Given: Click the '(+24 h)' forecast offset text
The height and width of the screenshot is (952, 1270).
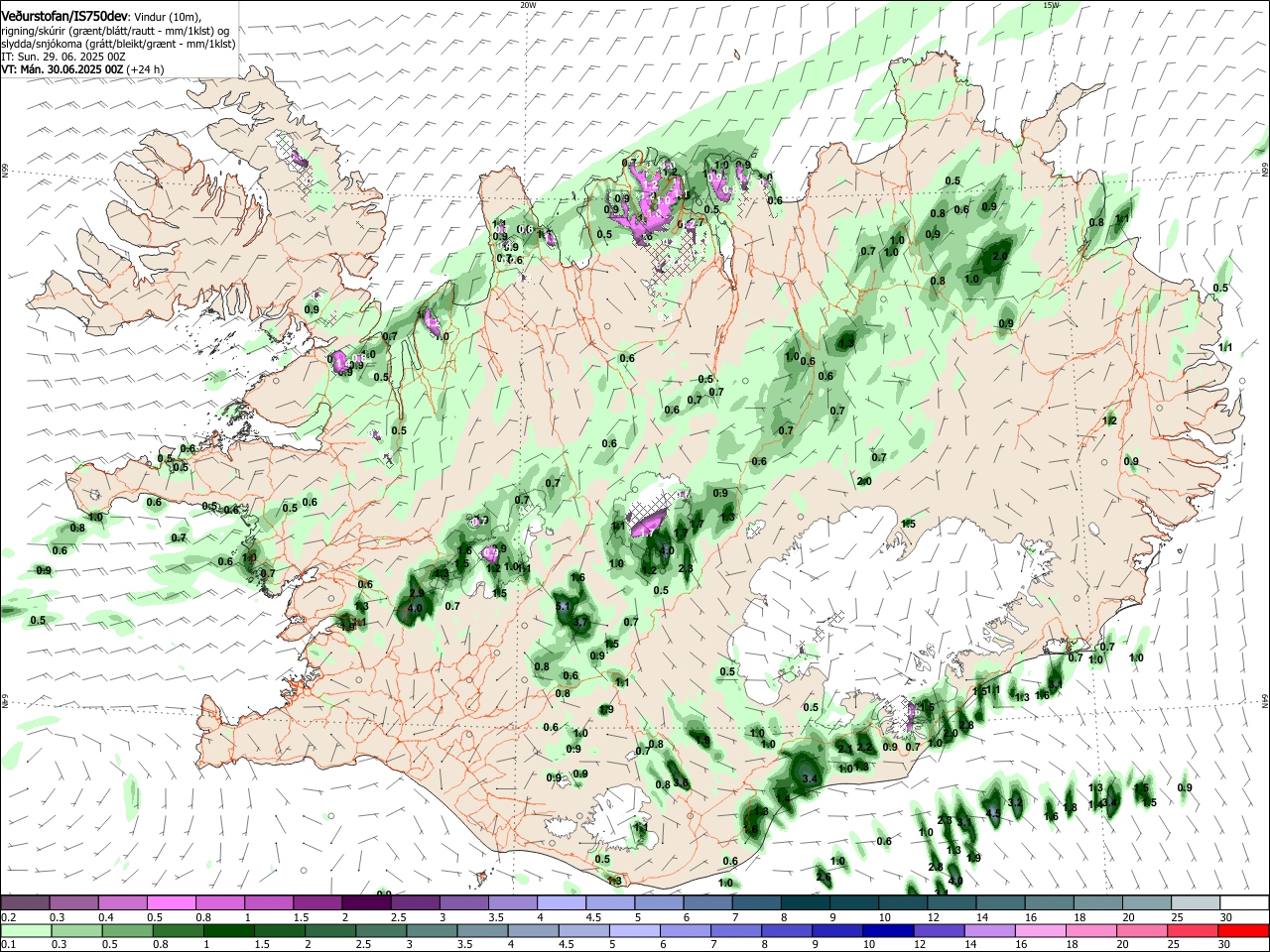Looking at the screenshot, I should [x=146, y=69].
